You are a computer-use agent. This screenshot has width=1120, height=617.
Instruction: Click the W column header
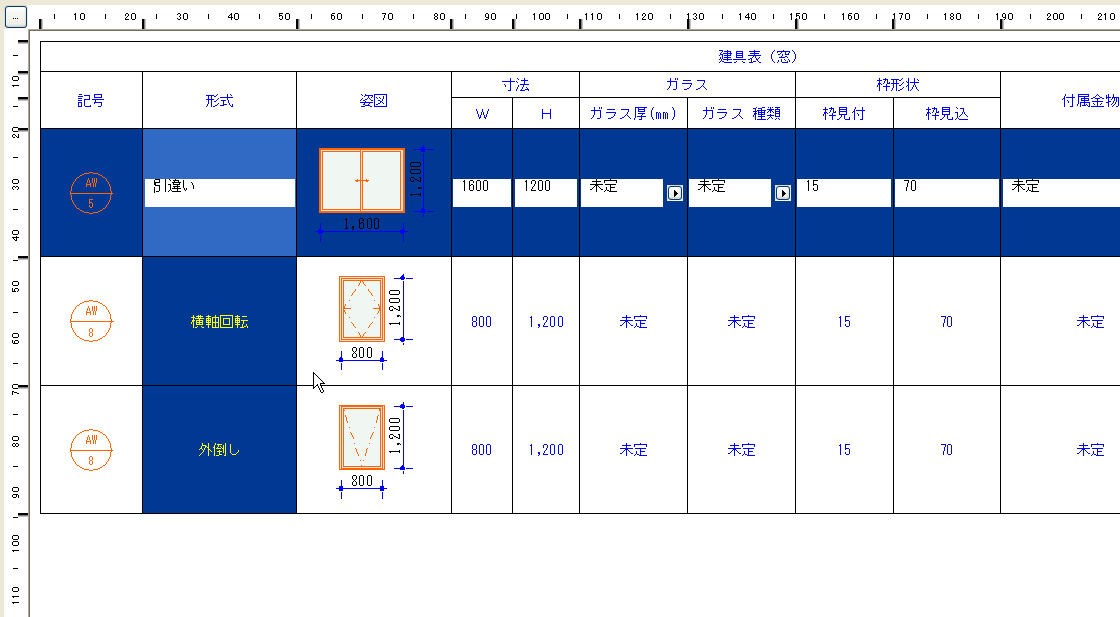[482, 114]
